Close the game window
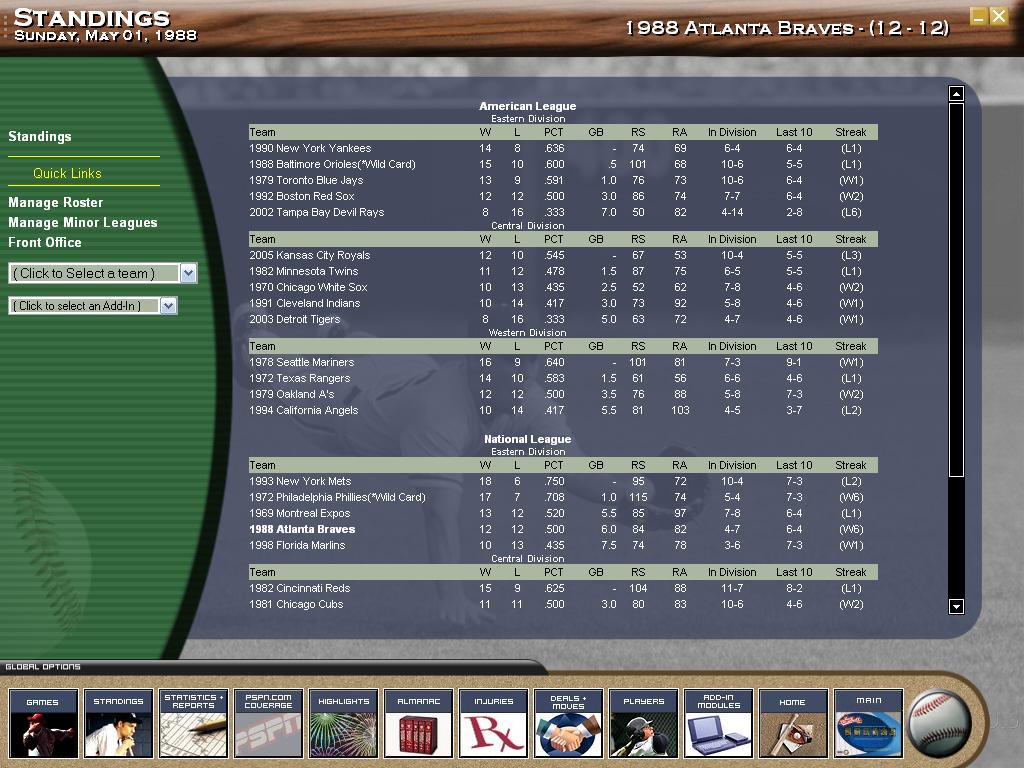1024x768 pixels. (999, 16)
